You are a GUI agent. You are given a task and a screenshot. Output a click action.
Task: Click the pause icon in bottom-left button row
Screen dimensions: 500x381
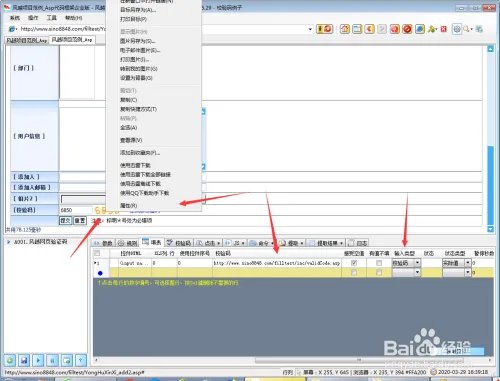tap(53, 360)
